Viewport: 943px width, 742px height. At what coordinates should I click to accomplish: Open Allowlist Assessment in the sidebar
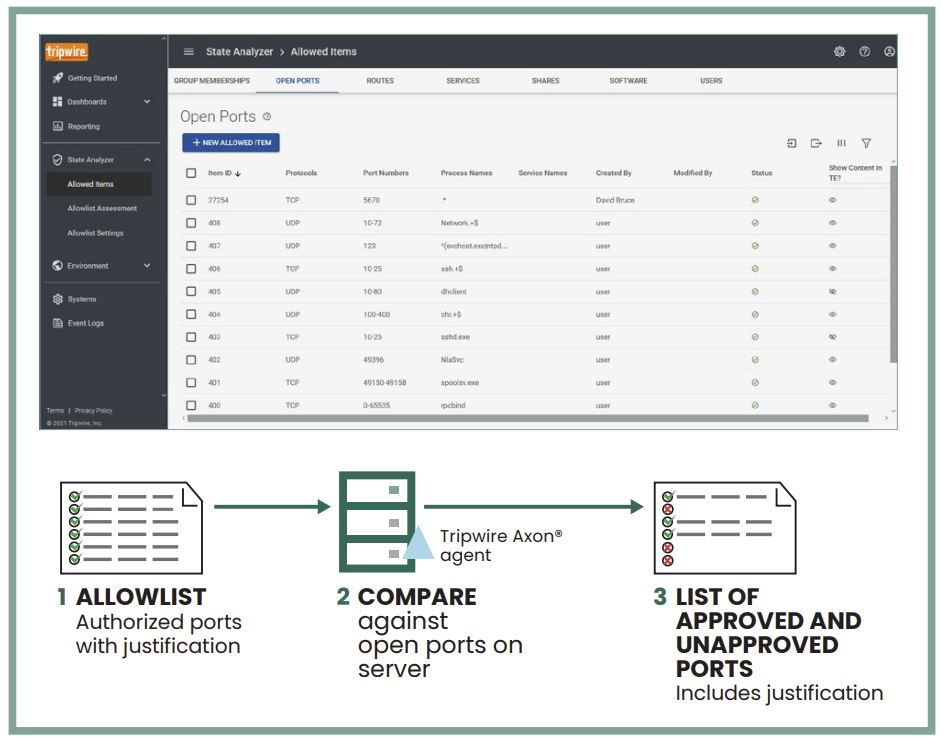click(x=102, y=209)
